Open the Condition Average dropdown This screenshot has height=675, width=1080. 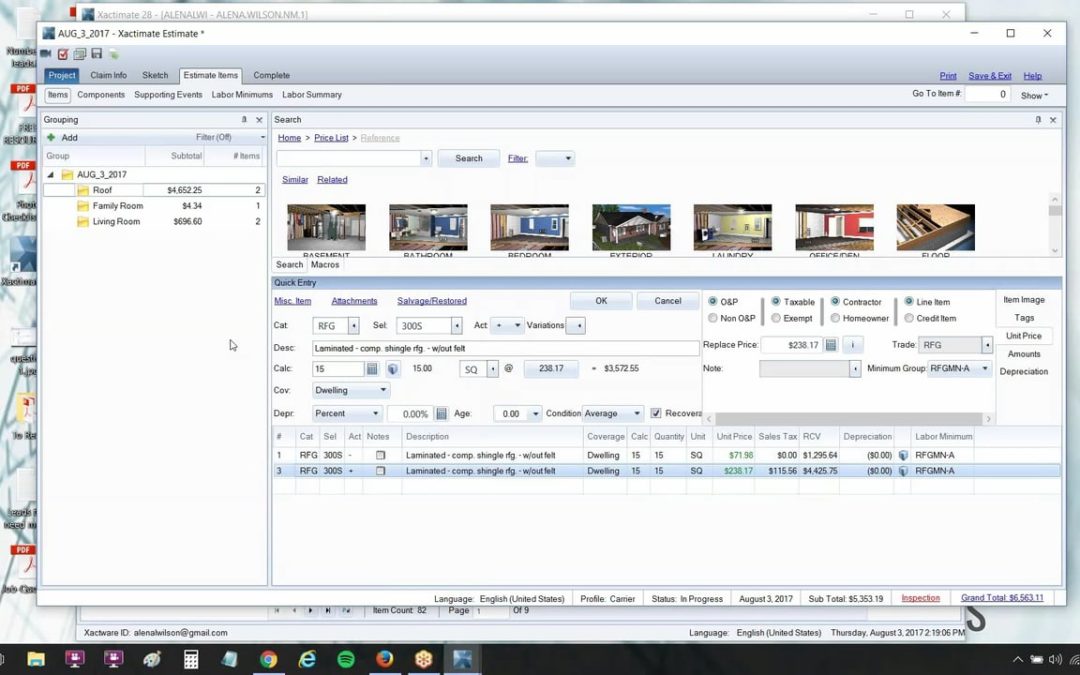click(x=612, y=414)
